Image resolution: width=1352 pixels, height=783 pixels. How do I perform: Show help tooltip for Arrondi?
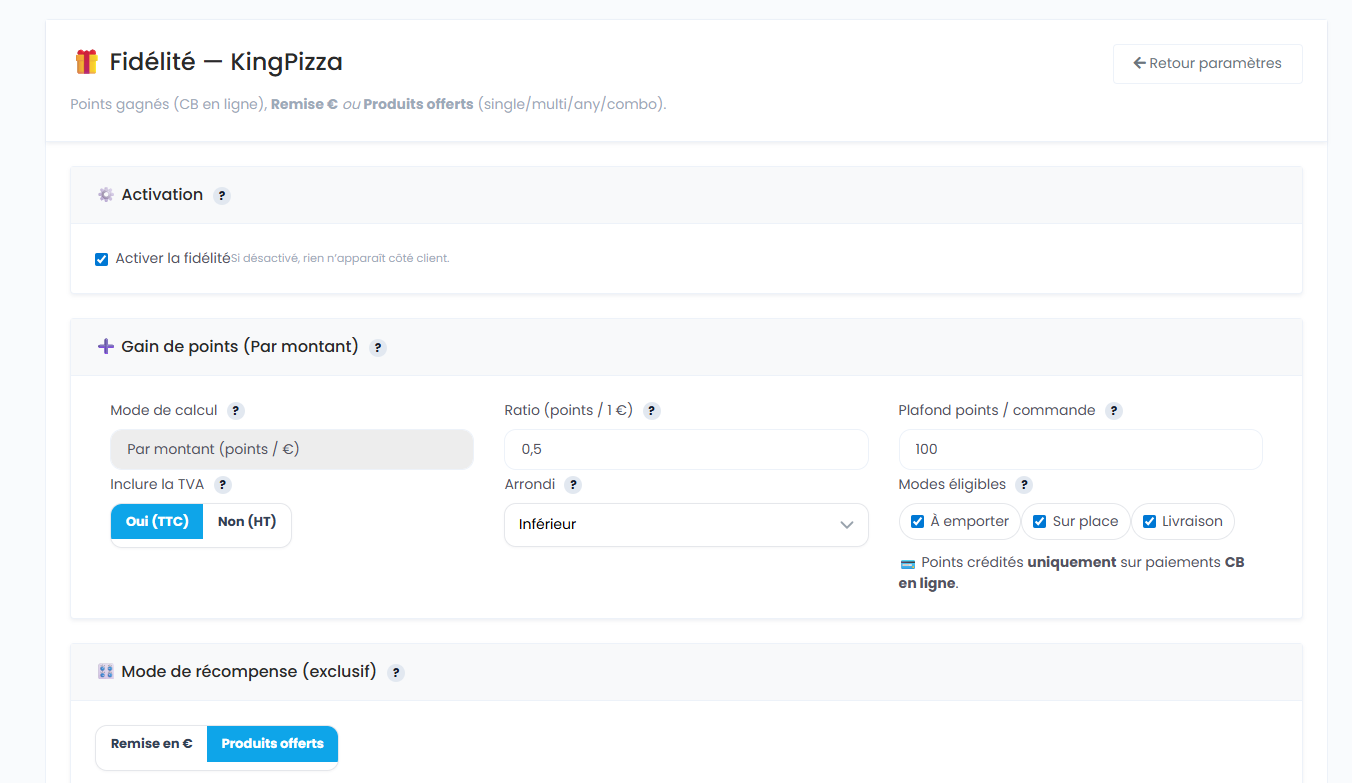573,485
